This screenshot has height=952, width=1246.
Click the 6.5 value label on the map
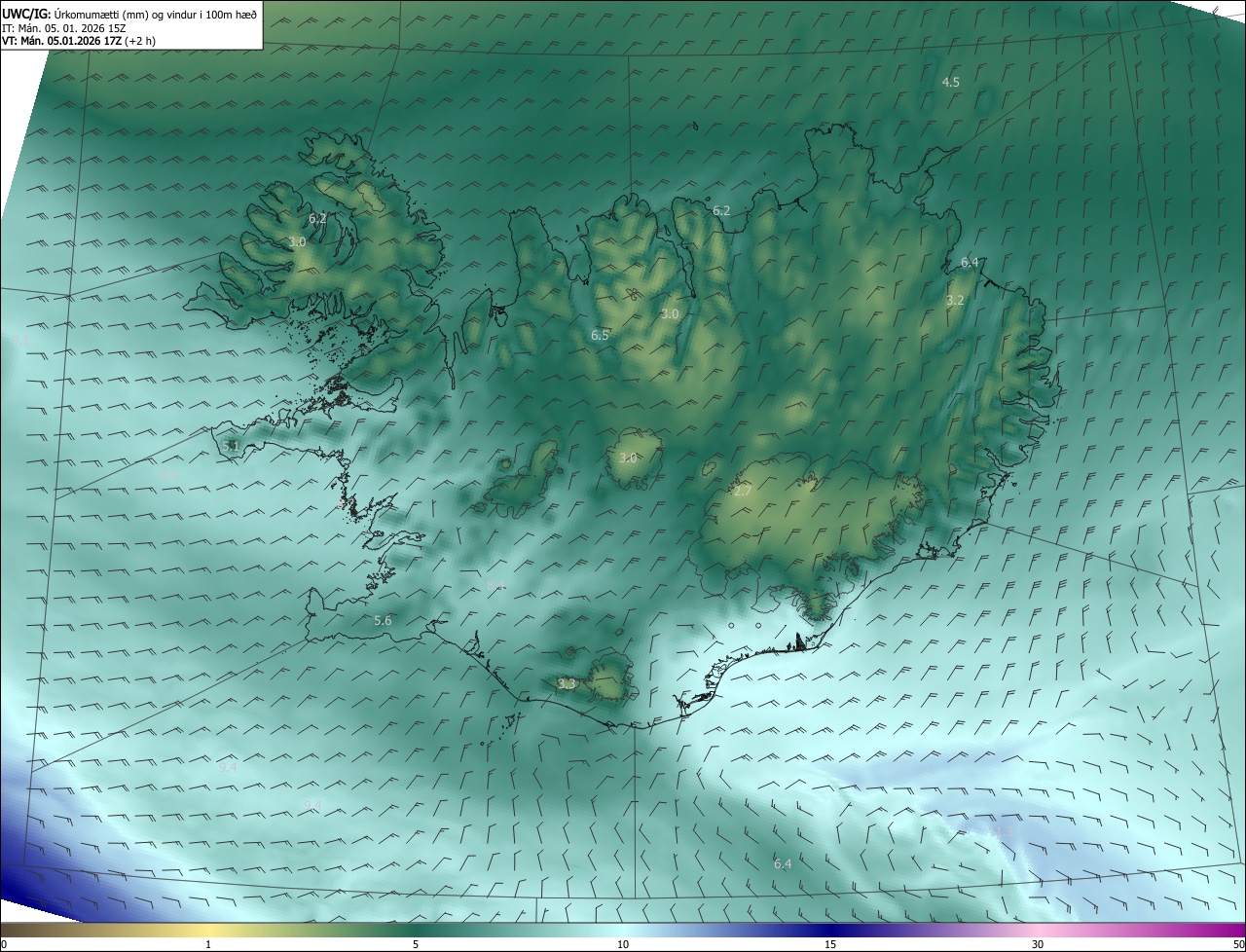click(600, 335)
